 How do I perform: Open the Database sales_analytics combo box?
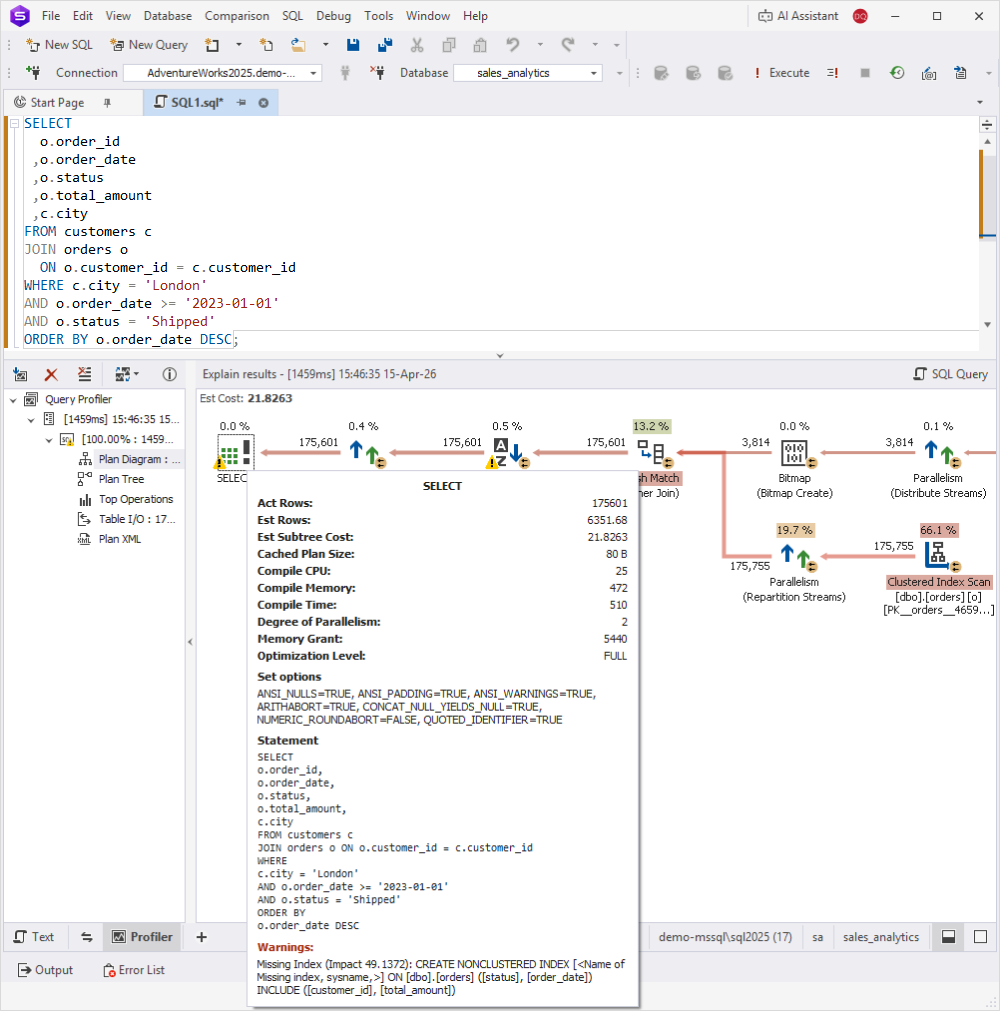pyautogui.click(x=528, y=73)
